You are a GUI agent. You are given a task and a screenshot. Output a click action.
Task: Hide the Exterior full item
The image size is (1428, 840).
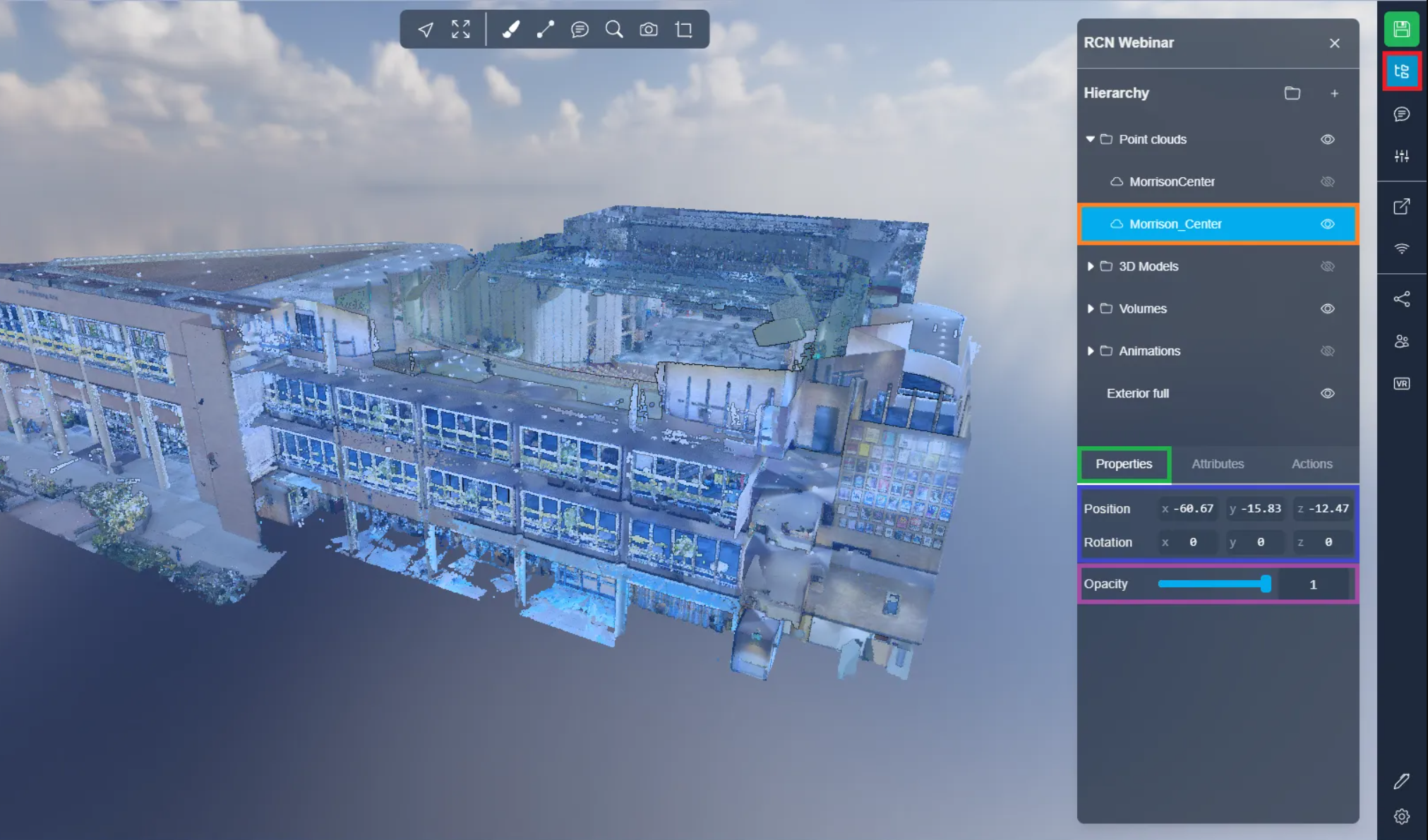tap(1327, 393)
